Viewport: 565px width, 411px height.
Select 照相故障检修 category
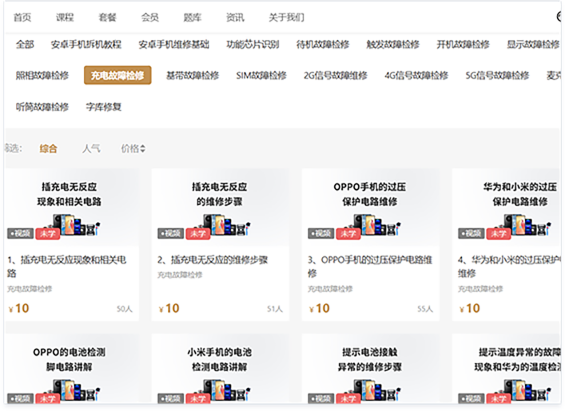[42, 75]
